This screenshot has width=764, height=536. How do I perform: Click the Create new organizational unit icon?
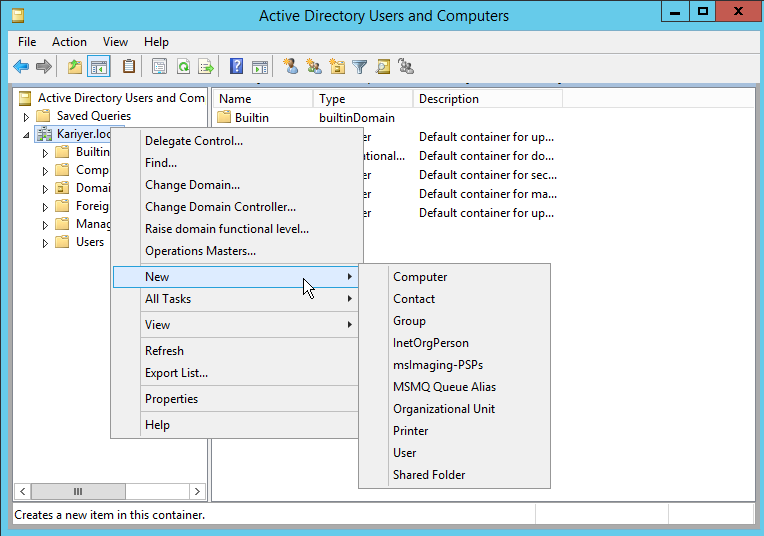tap(337, 66)
